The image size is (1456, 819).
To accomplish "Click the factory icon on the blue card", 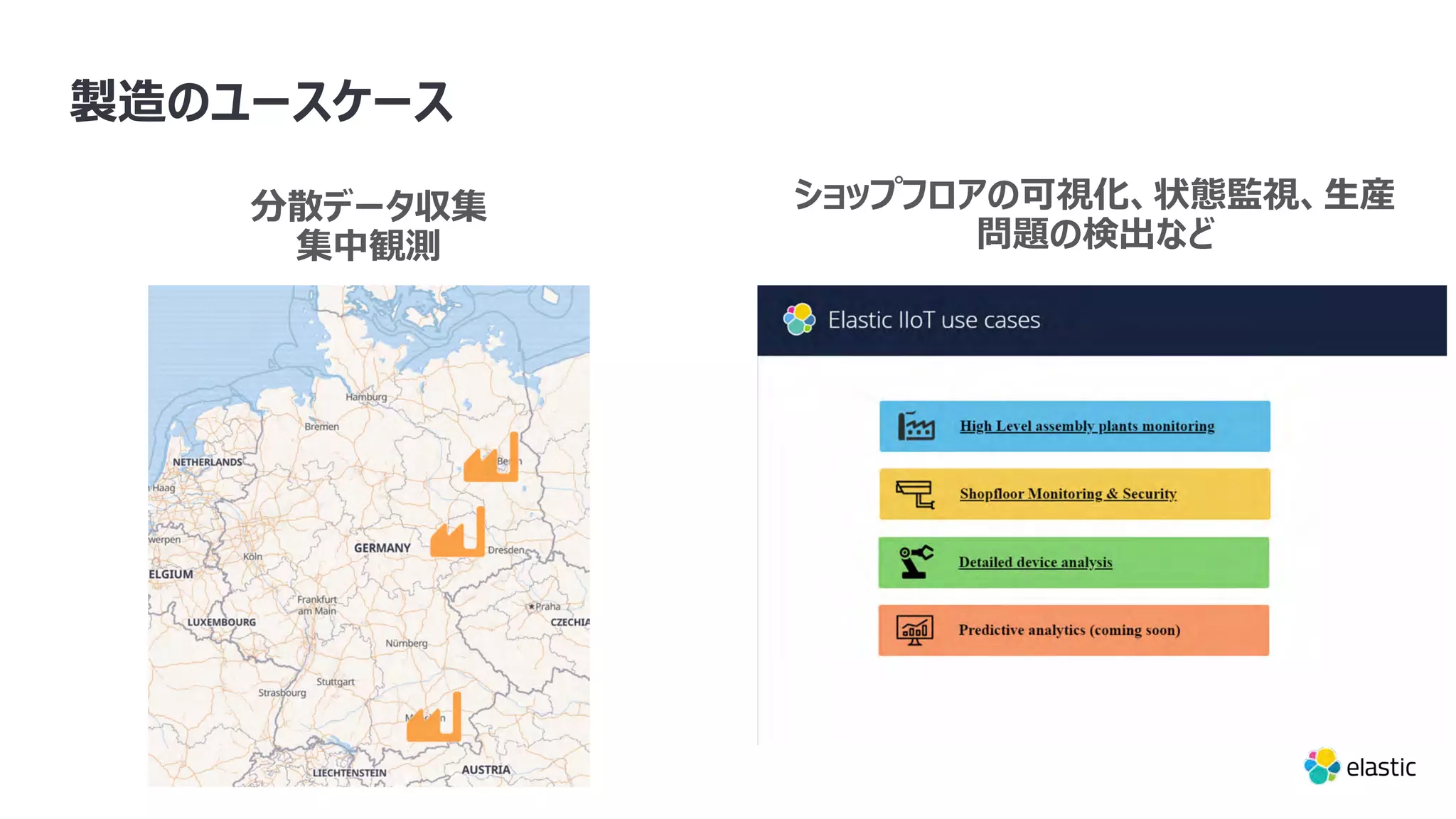I will tap(916, 426).
